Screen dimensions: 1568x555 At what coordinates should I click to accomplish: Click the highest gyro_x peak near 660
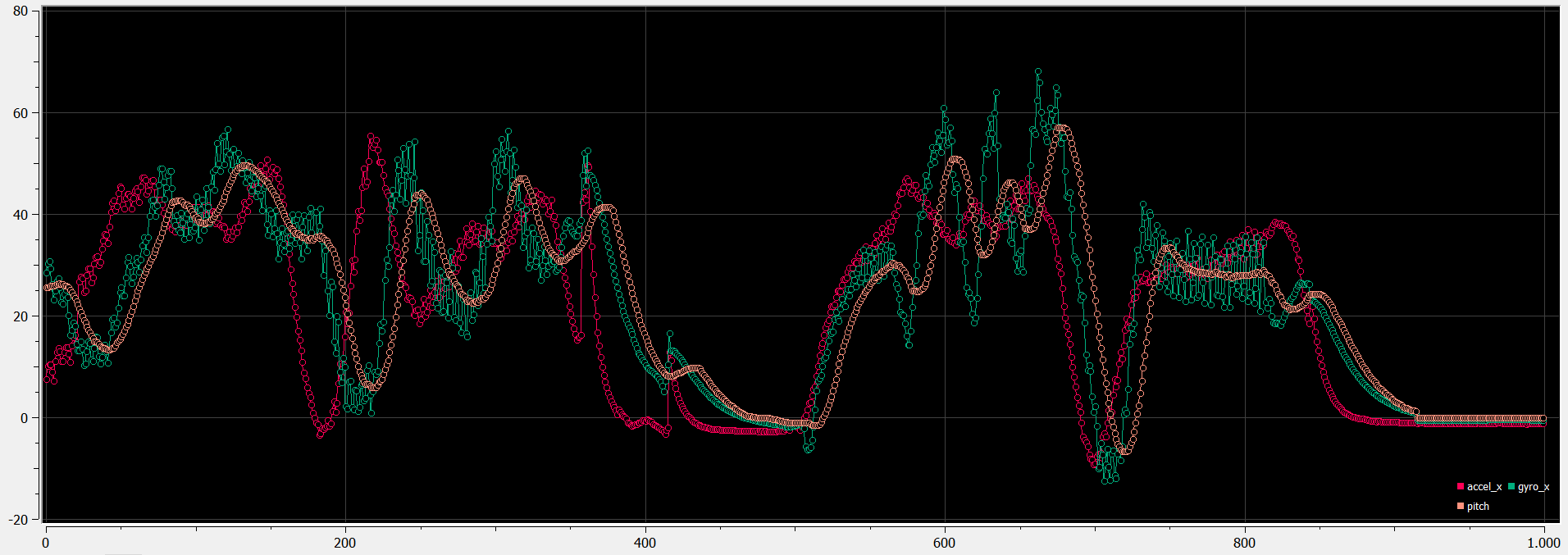(1038, 72)
